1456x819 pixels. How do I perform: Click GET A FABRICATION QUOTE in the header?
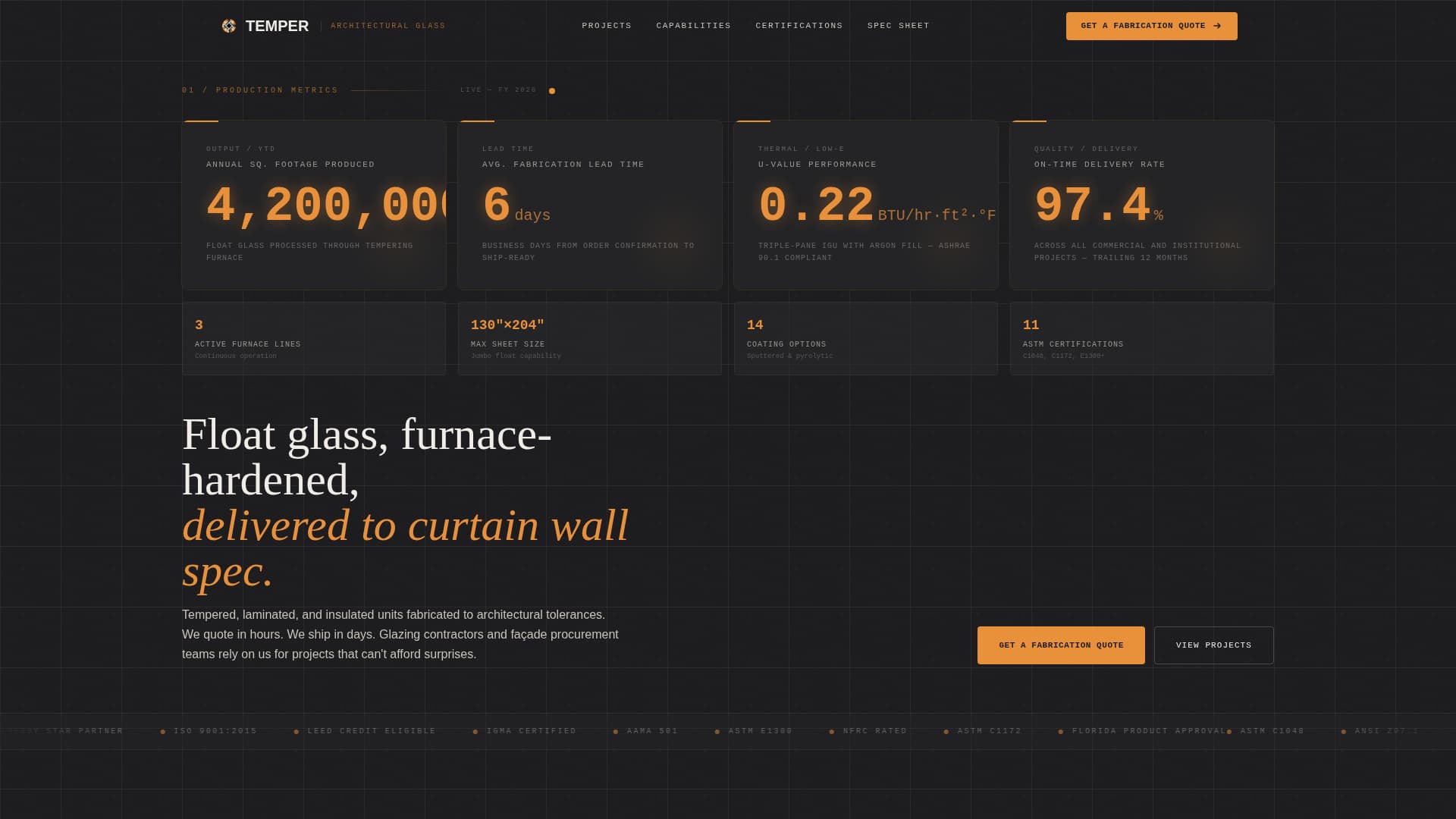click(1151, 25)
